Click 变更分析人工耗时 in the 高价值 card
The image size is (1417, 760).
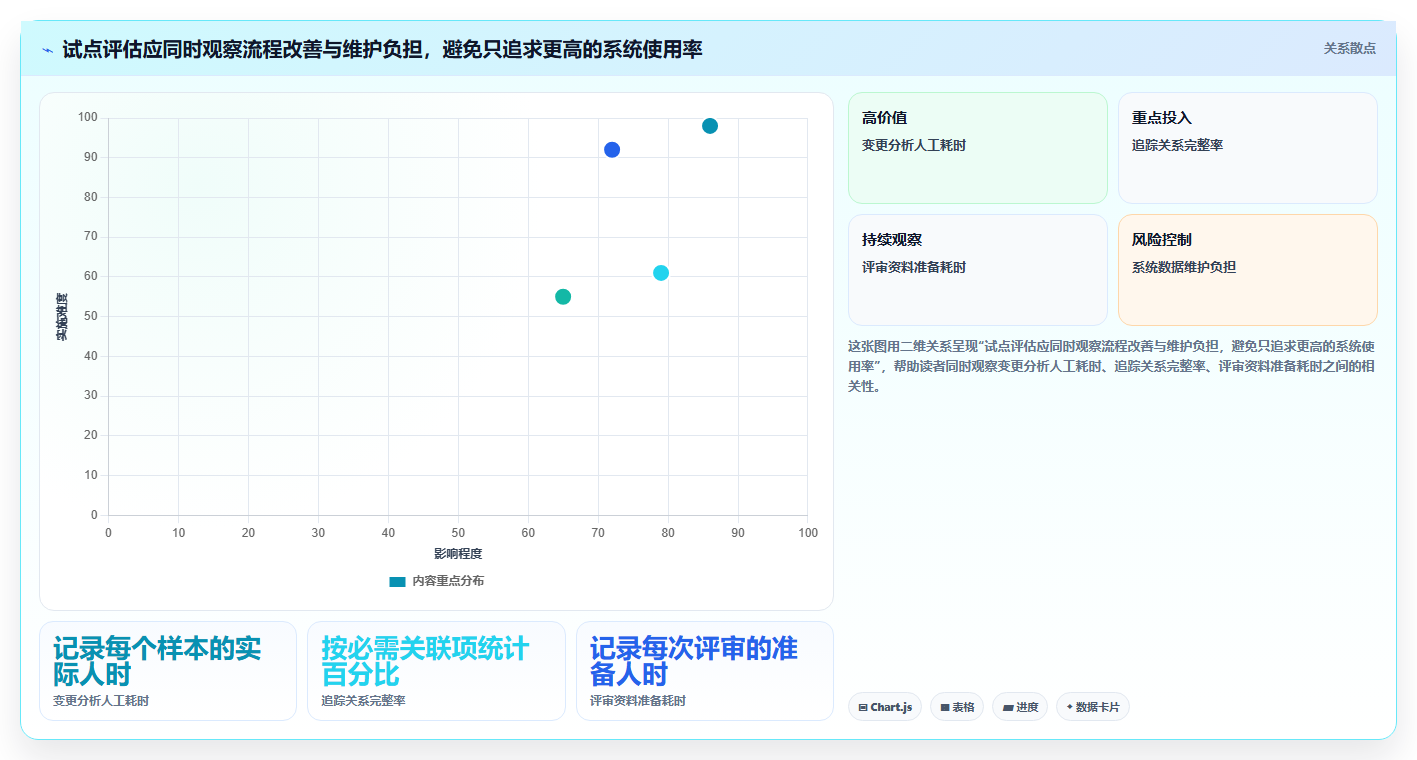(x=914, y=145)
